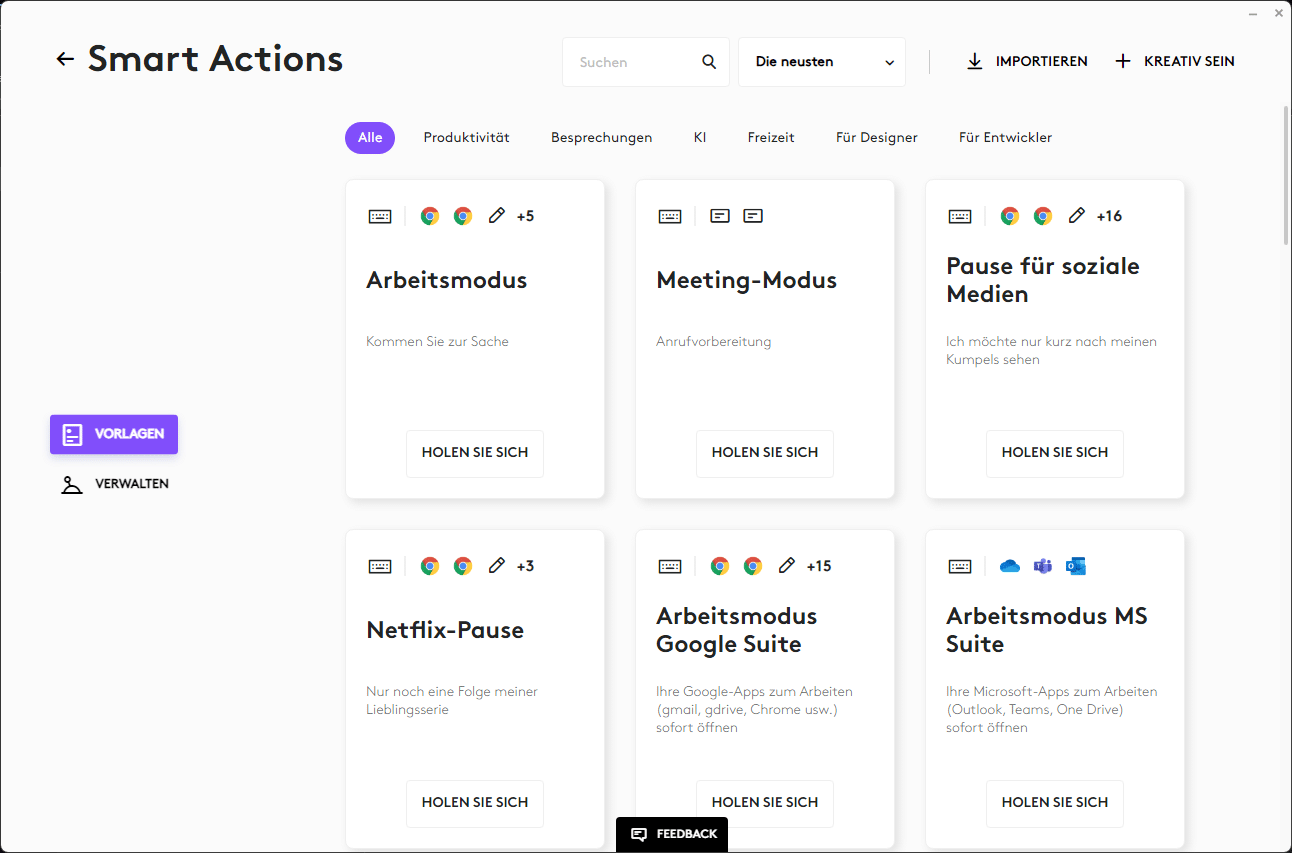Focus the Suchen search field

[635, 62]
